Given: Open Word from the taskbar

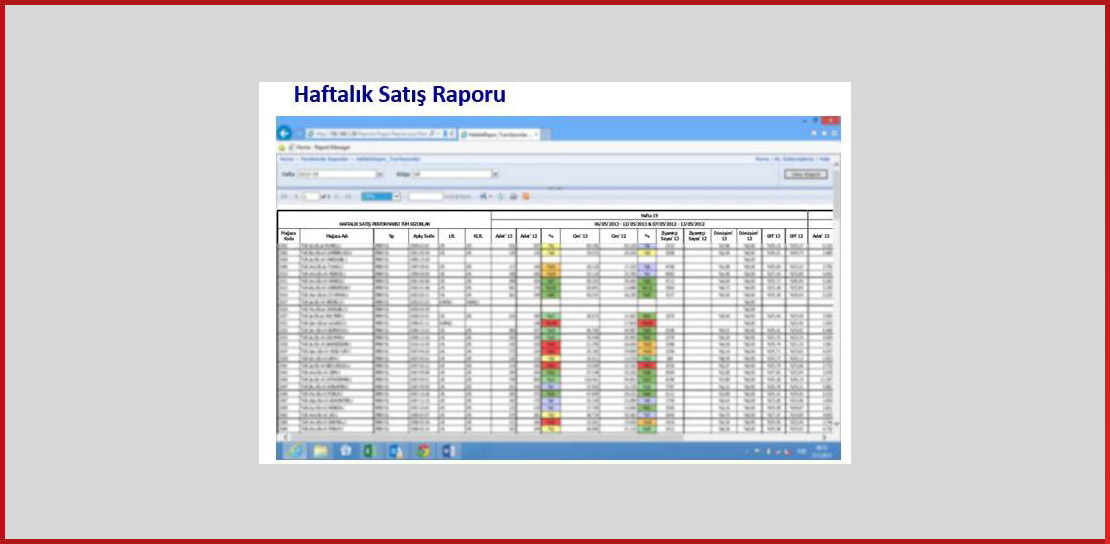Looking at the screenshot, I should (x=450, y=451).
